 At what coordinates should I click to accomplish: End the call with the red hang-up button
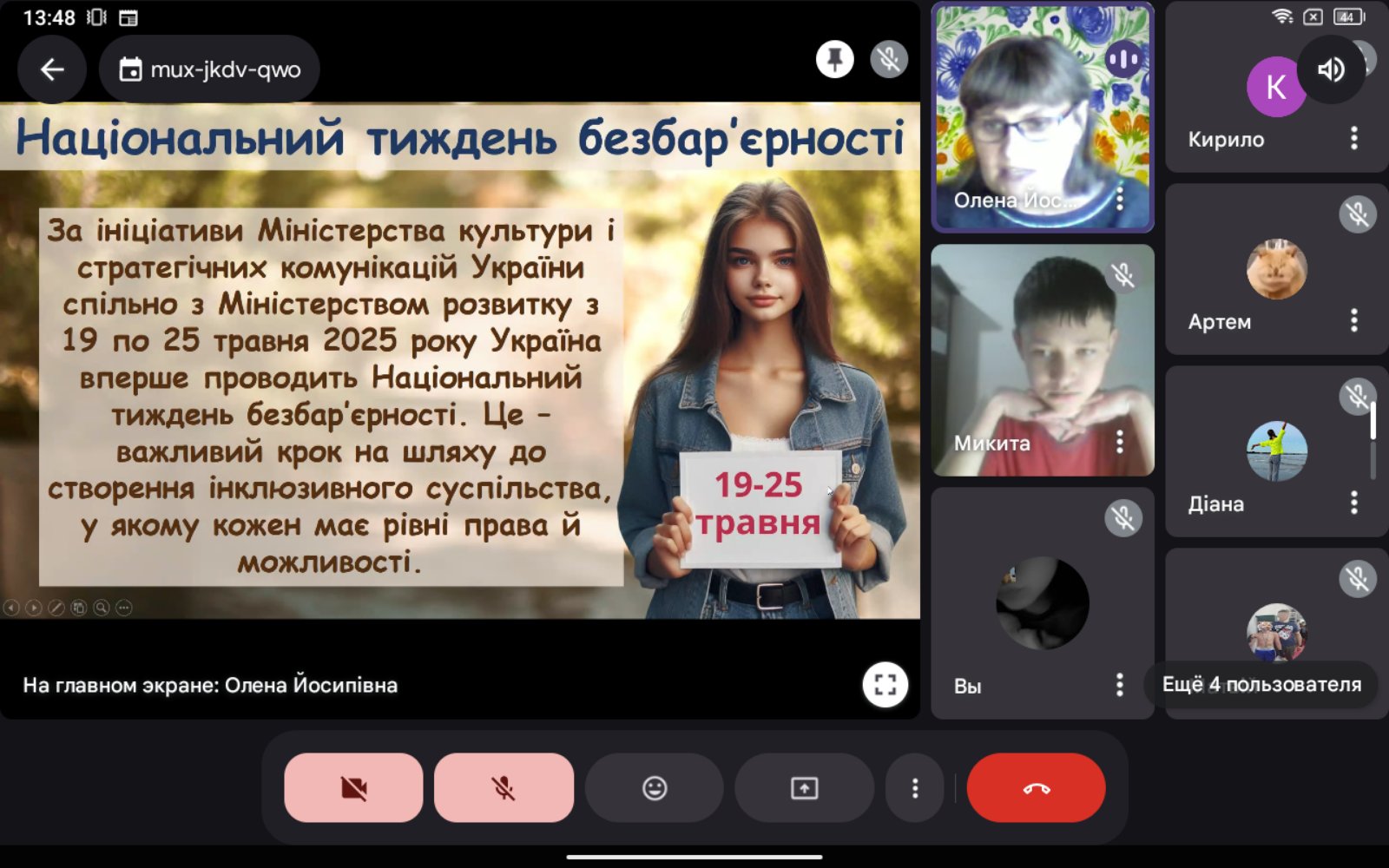(1036, 787)
